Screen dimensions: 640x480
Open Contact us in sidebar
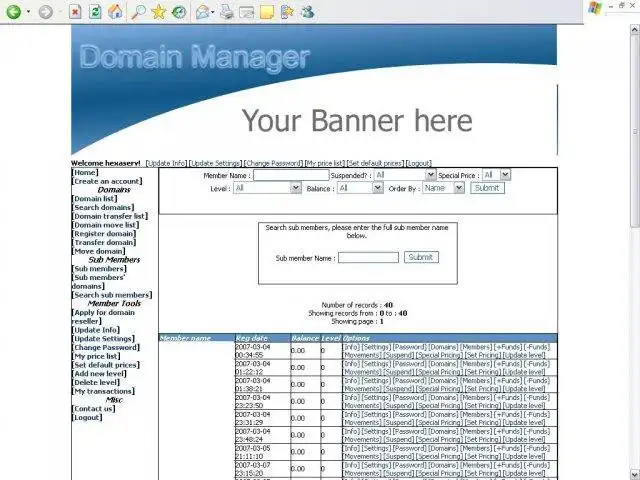[93, 409]
